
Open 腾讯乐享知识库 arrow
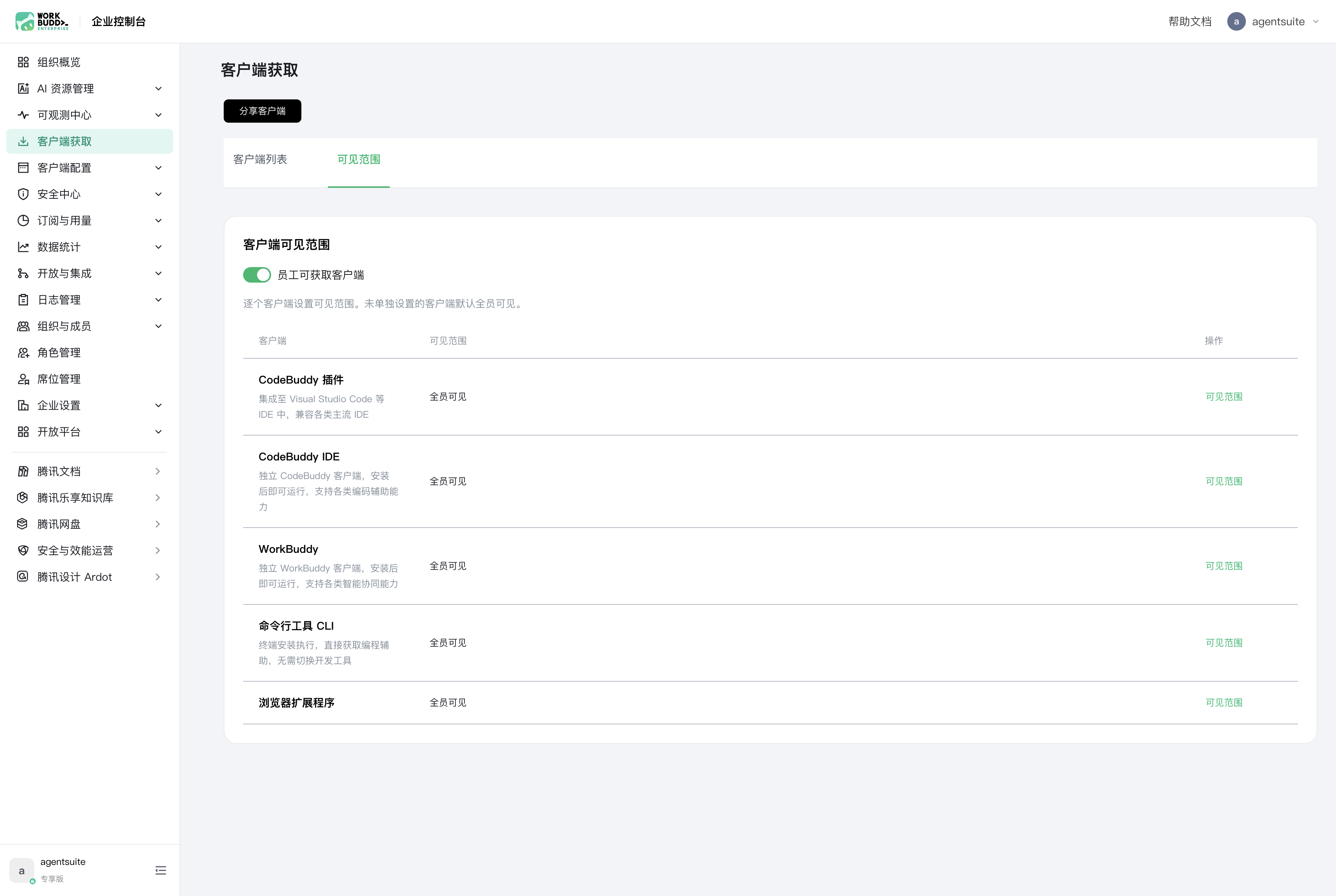pos(158,498)
